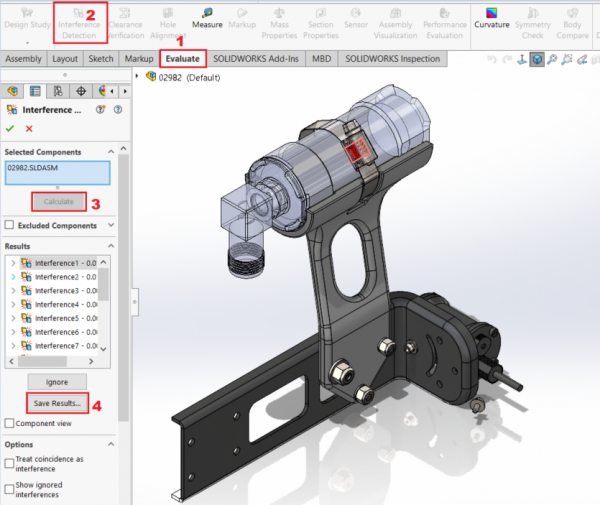Open the Markup tool in ribbon
Viewport: 600px width, 505px height.
click(242, 19)
